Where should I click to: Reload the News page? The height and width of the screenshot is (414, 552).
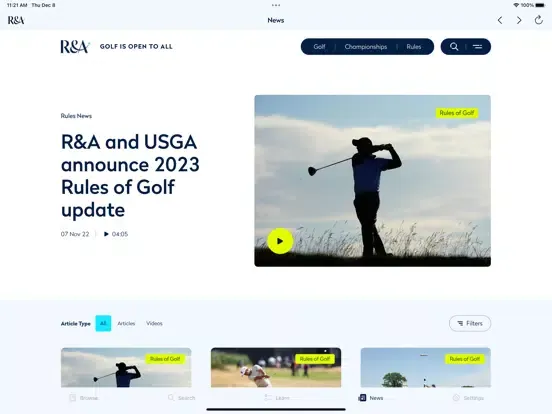539,20
